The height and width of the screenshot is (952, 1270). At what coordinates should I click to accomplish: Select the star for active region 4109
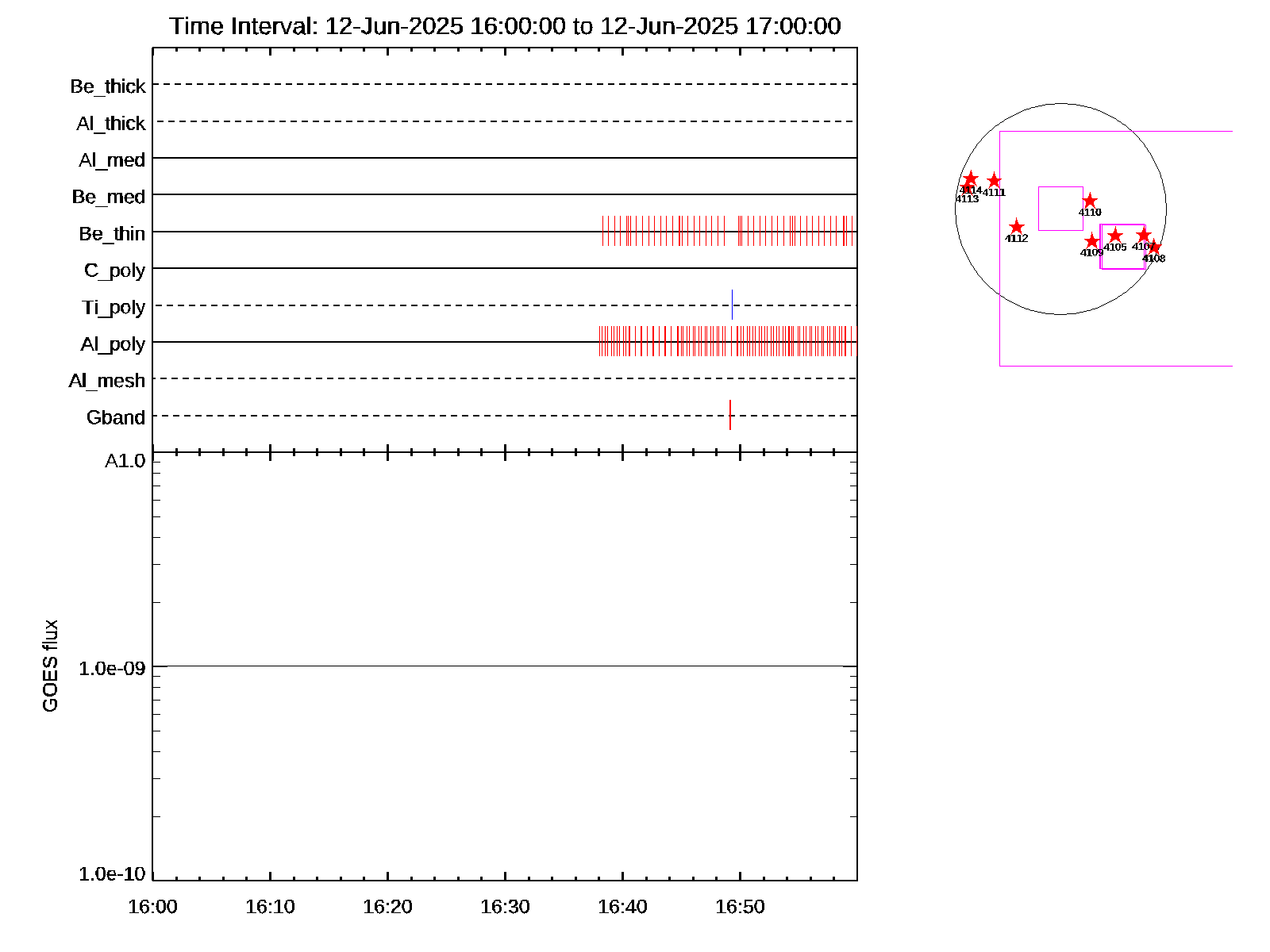pos(1092,241)
